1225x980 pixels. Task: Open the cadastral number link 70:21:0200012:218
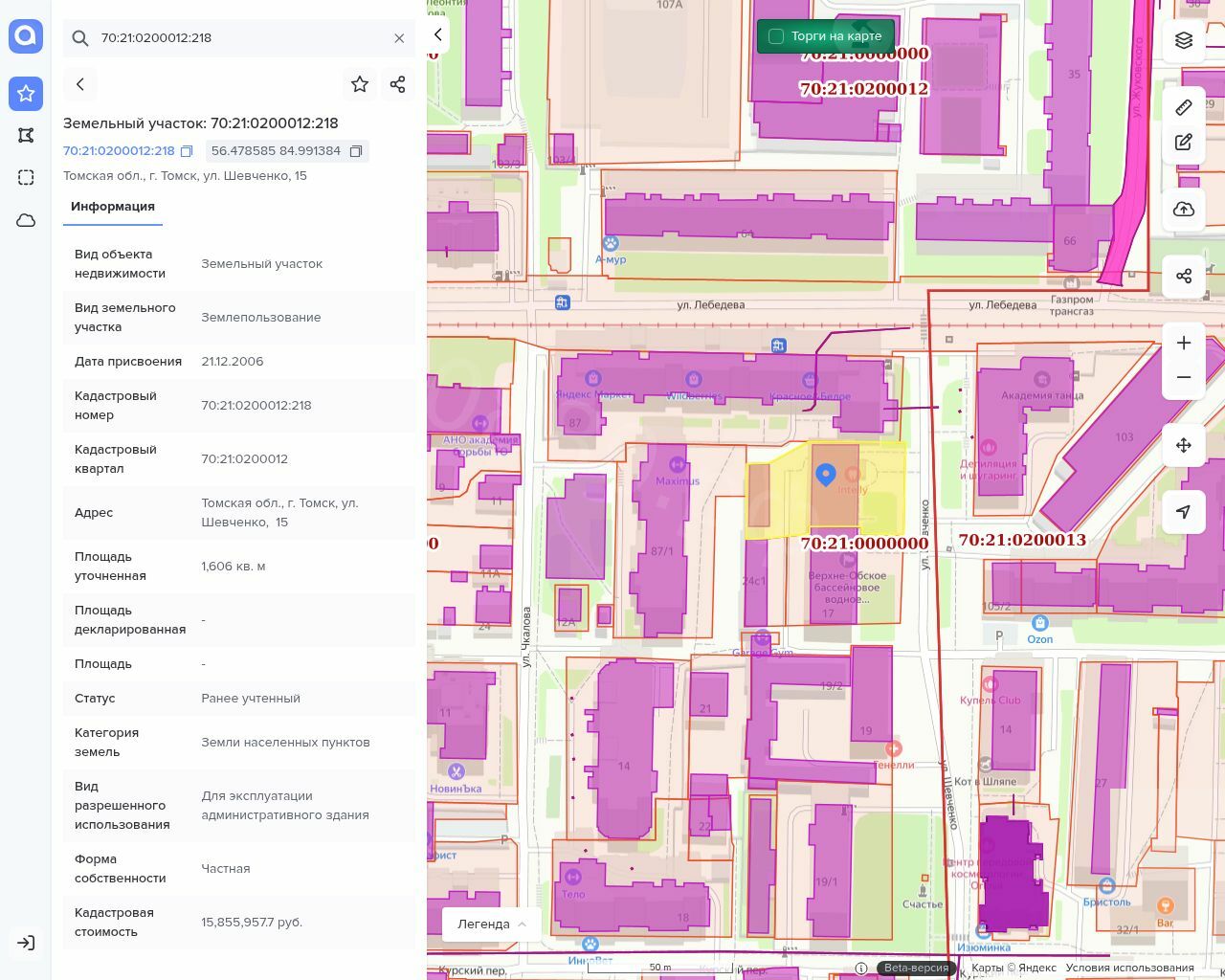click(119, 151)
